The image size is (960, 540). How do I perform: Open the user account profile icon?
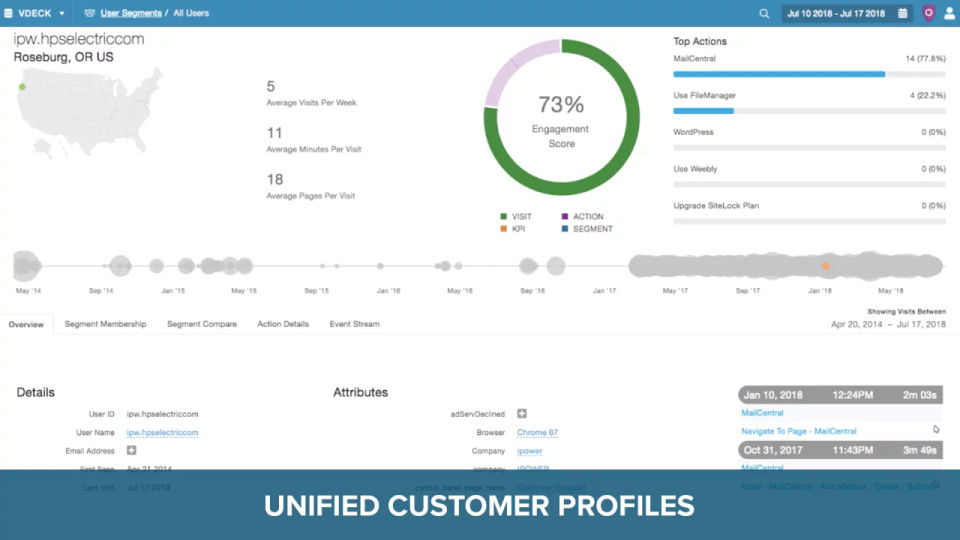(949, 13)
